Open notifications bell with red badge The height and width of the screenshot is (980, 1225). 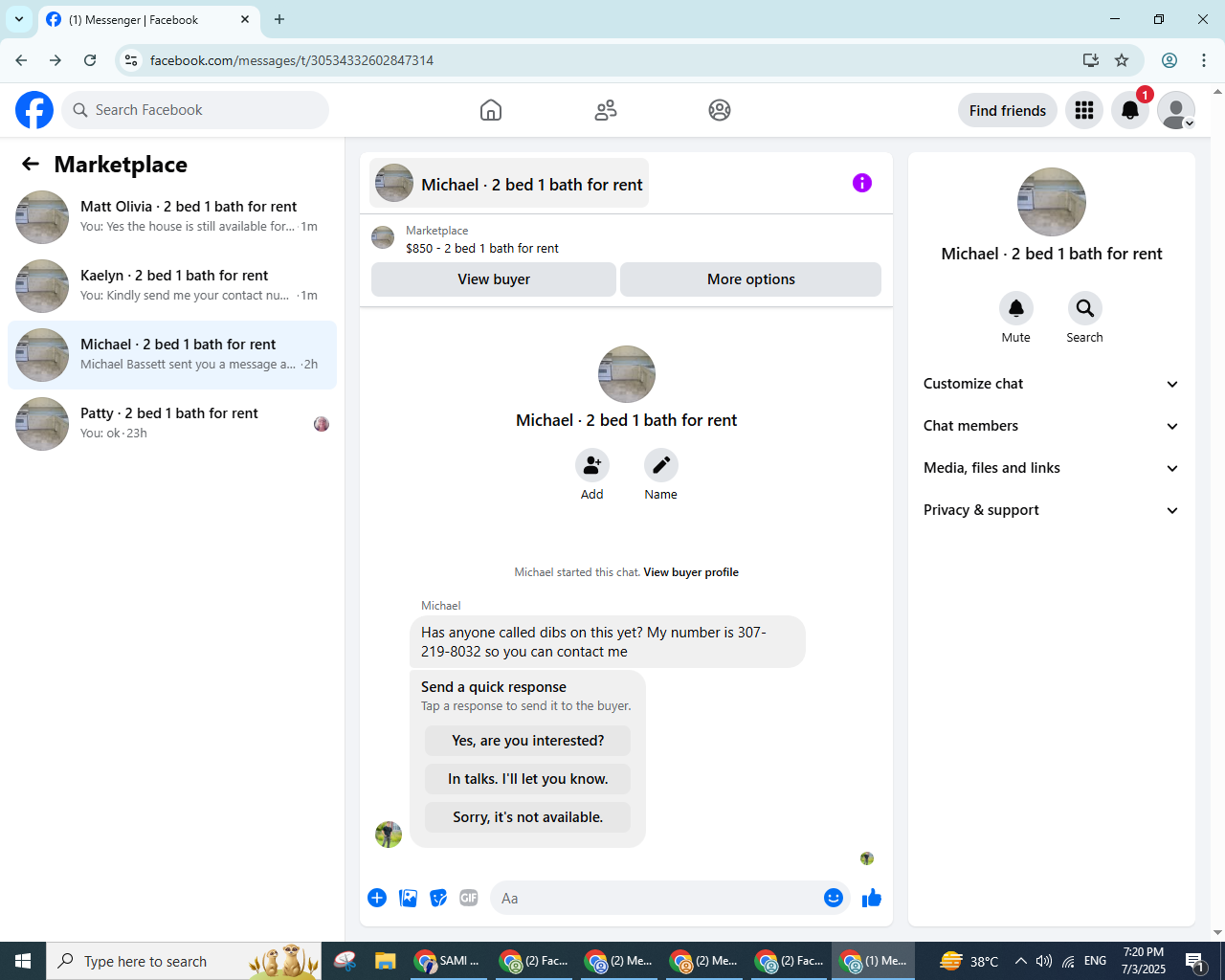[x=1130, y=110]
